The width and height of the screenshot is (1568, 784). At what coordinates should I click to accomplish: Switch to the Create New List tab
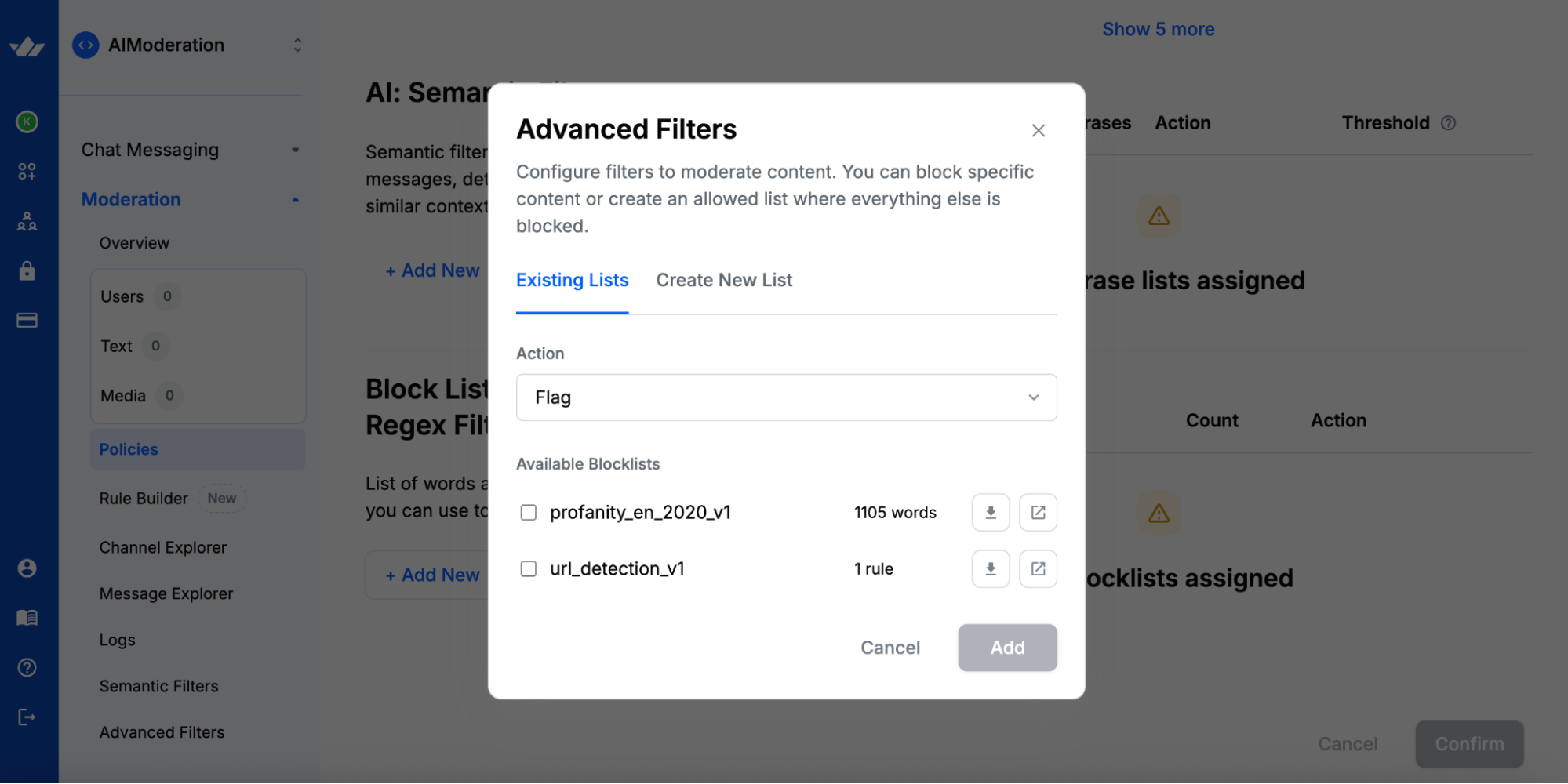pos(723,280)
